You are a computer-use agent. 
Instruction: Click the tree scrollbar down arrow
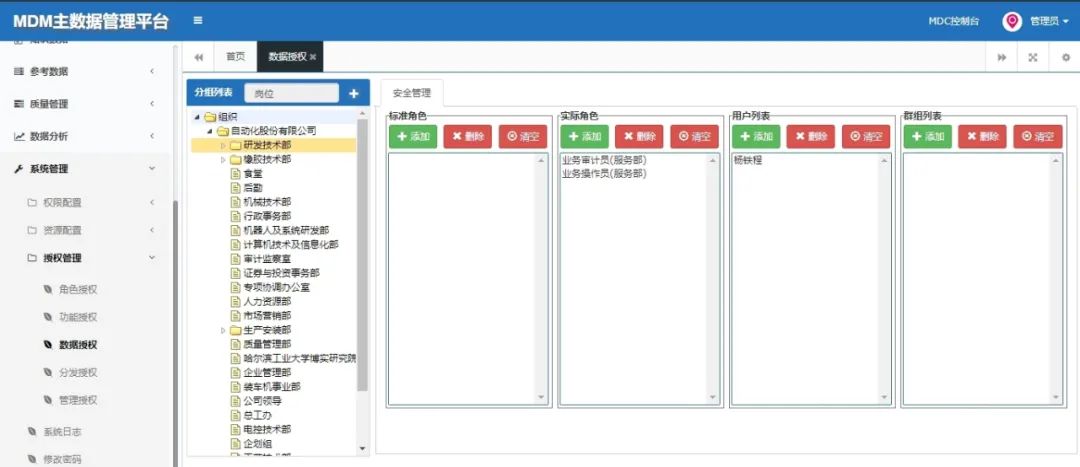363,449
